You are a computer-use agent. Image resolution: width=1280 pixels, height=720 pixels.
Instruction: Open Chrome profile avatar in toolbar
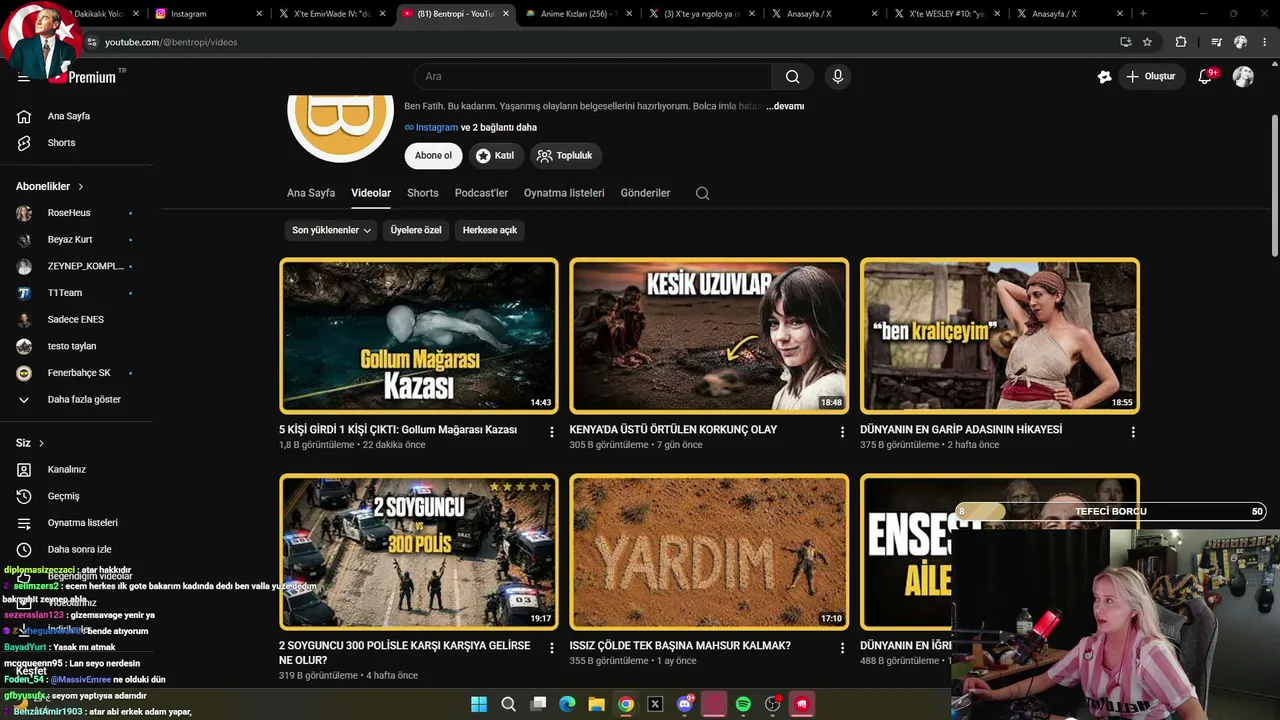click(x=1240, y=42)
